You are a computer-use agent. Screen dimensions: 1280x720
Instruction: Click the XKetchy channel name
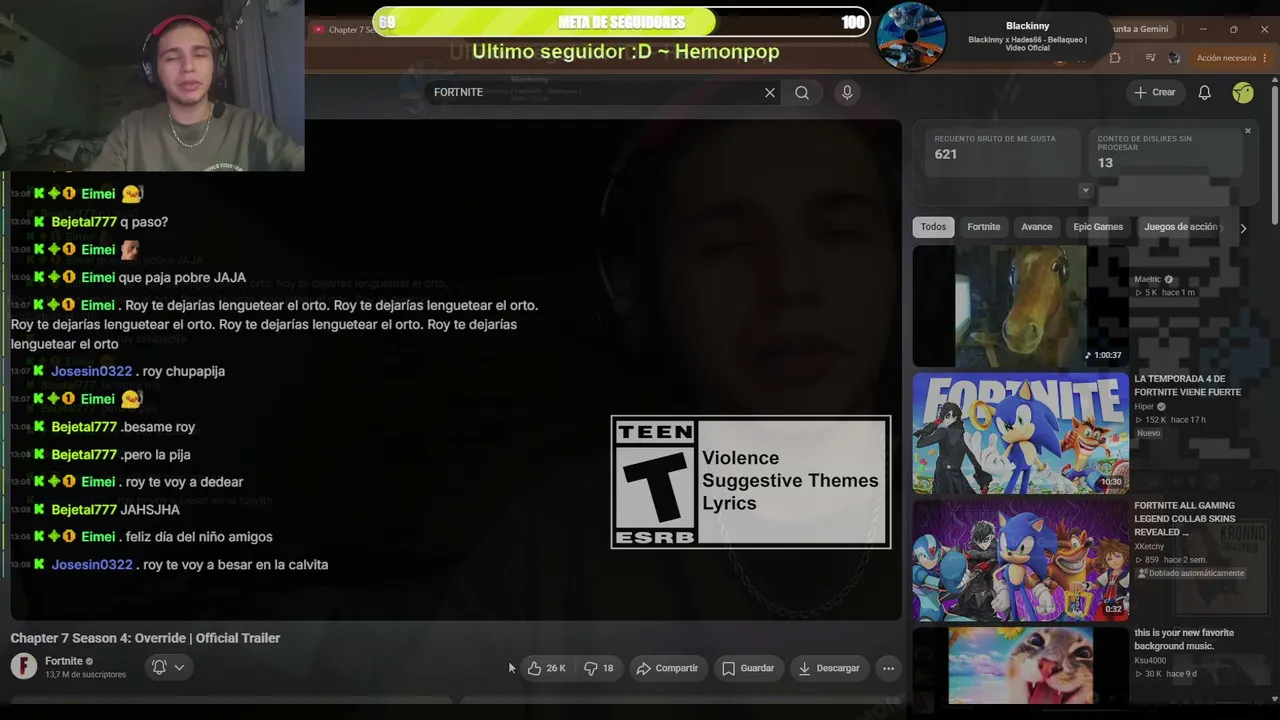1151,547
